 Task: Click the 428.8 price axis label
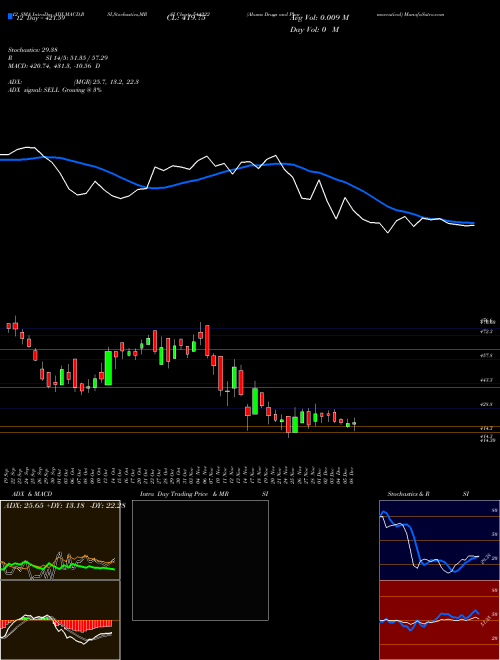click(484, 405)
